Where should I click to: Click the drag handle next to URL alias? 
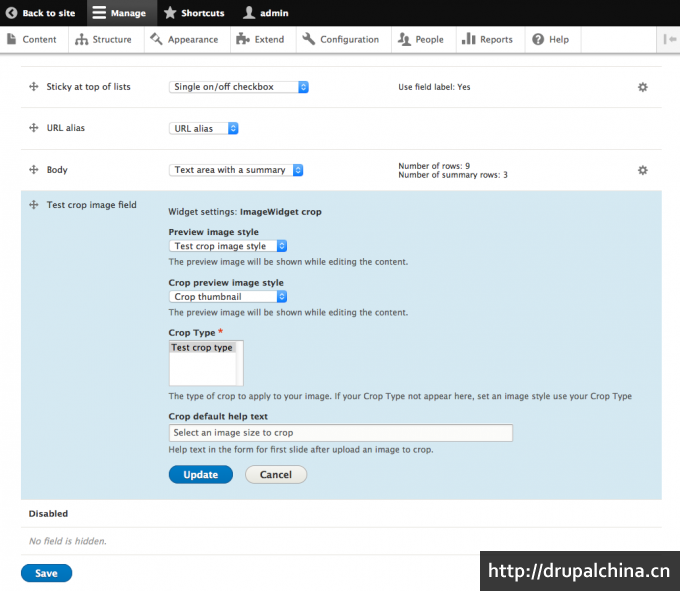click(x=34, y=129)
